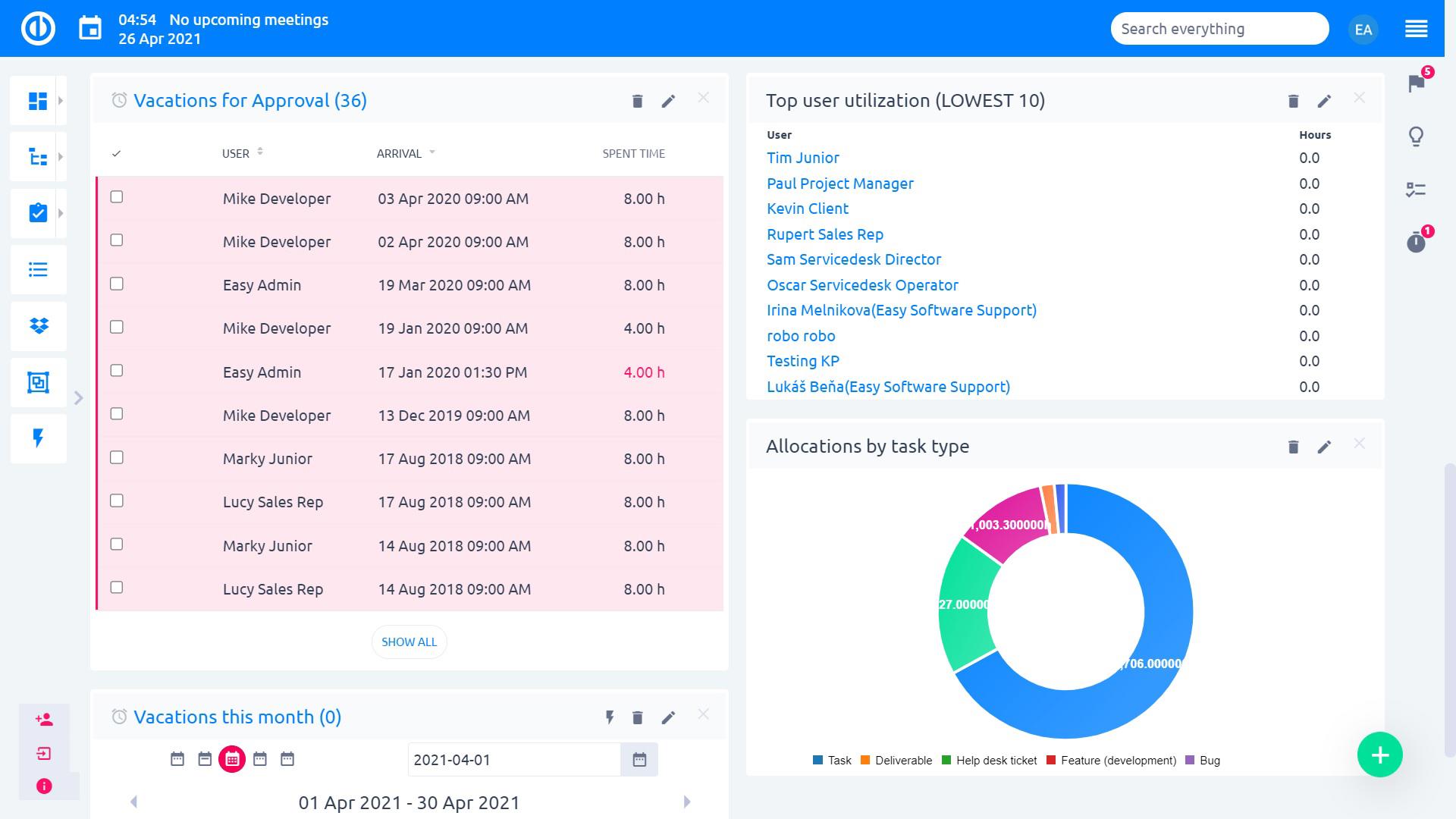Viewport: 1456px width, 819px height.
Task: Check the first Mike Developer row checkbox
Action: (x=117, y=197)
